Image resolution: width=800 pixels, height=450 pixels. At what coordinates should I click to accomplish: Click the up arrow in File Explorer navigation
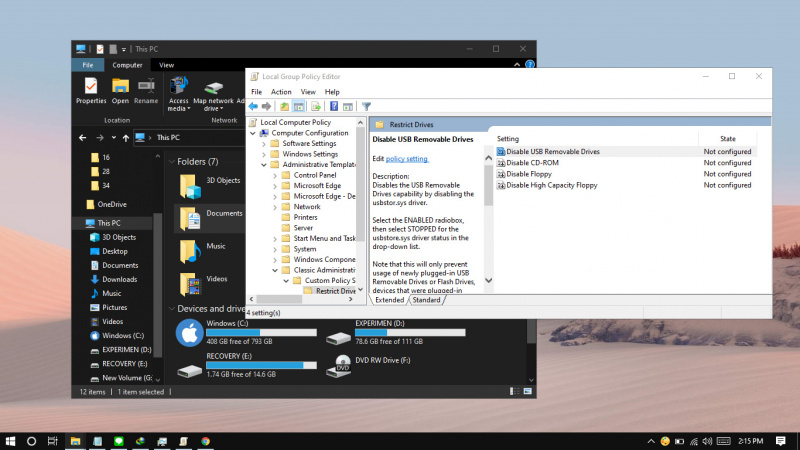point(126,138)
